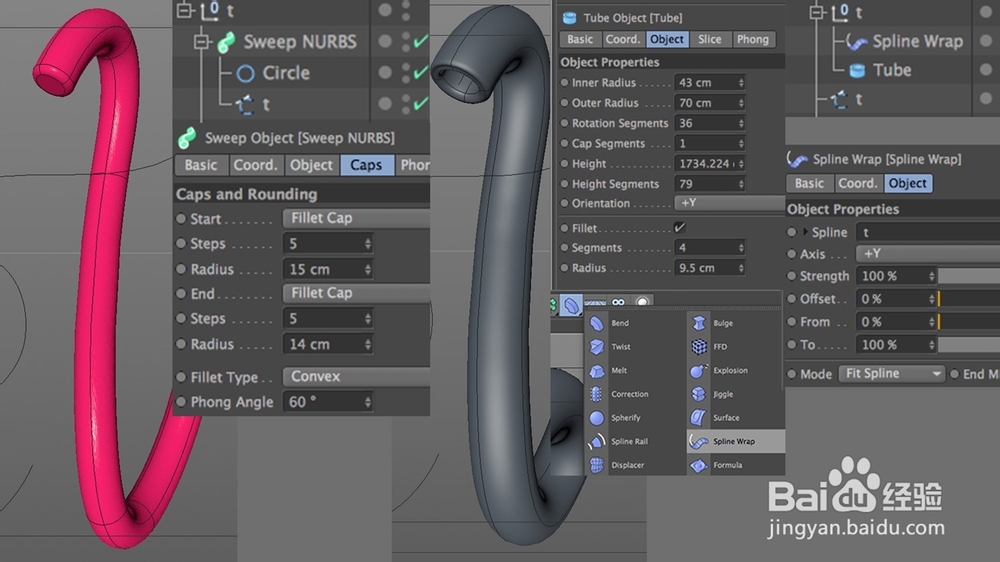
Task: Open the Tube Slice tab
Action: click(x=709, y=40)
